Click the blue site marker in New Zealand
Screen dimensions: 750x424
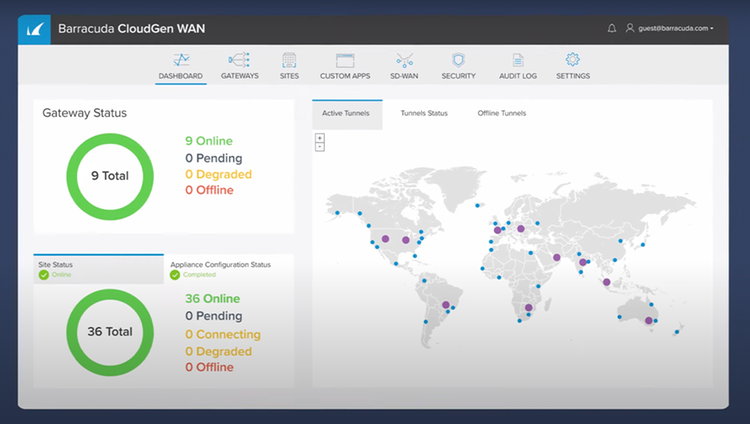click(x=677, y=332)
